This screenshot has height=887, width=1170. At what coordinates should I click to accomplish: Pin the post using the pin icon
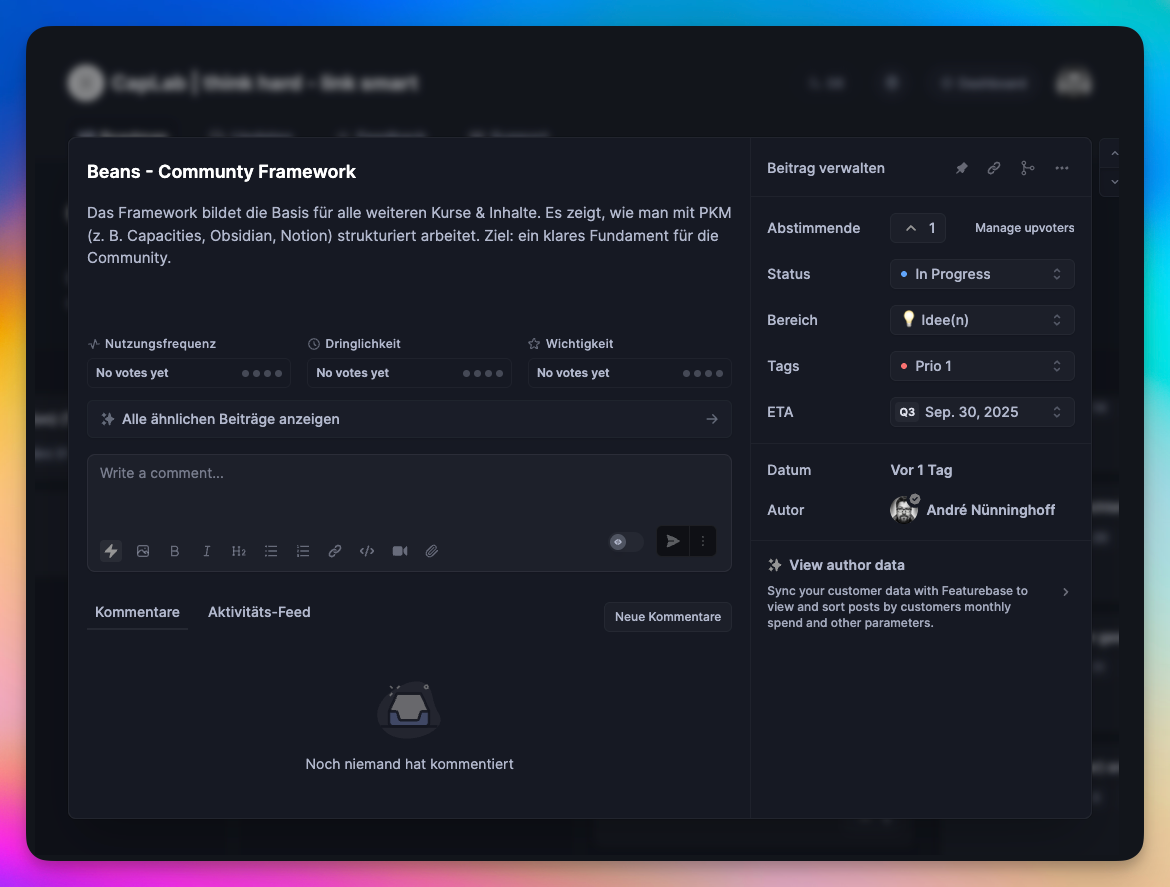pos(961,169)
